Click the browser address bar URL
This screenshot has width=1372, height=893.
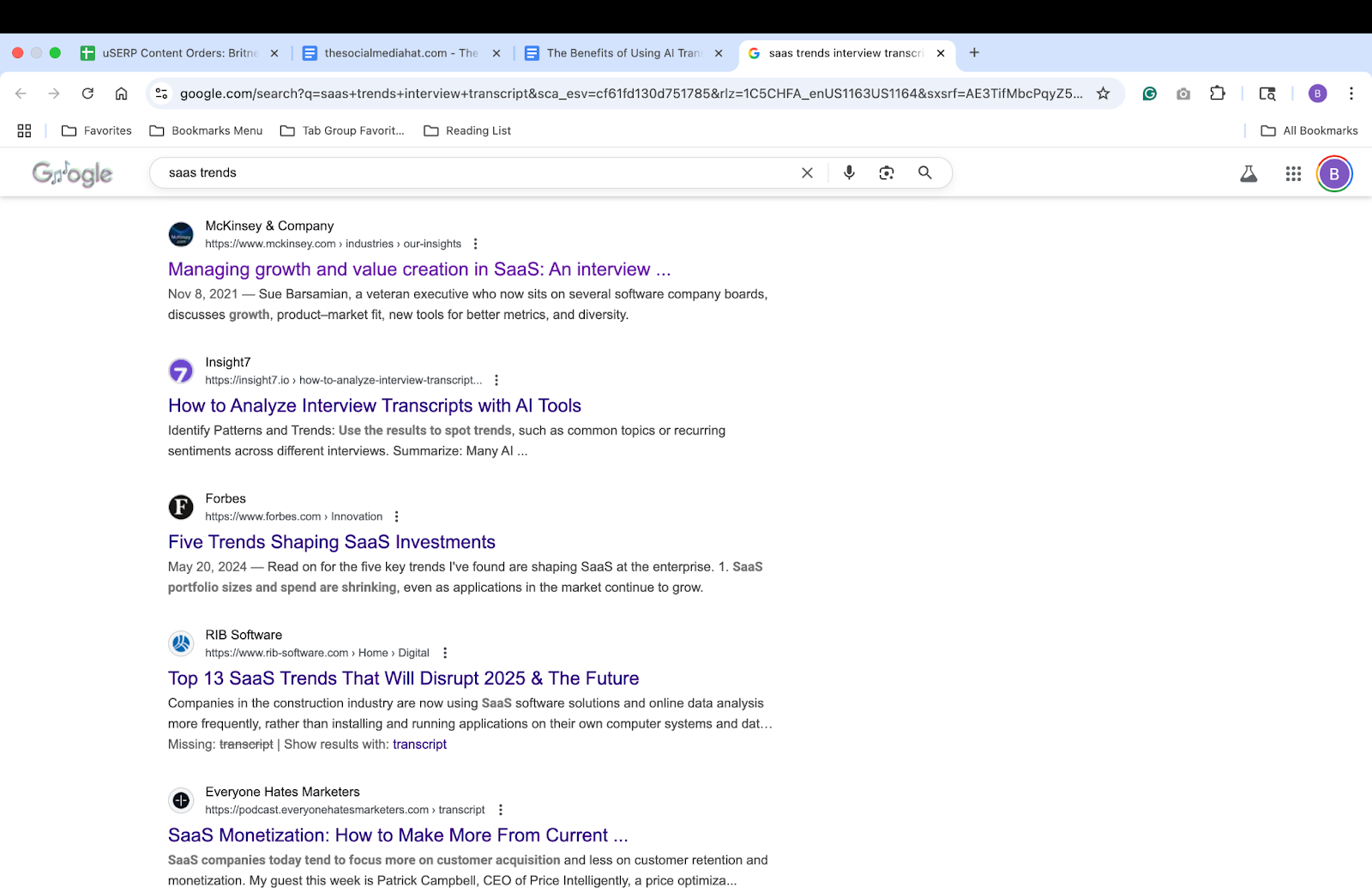[x=631, y=94]
